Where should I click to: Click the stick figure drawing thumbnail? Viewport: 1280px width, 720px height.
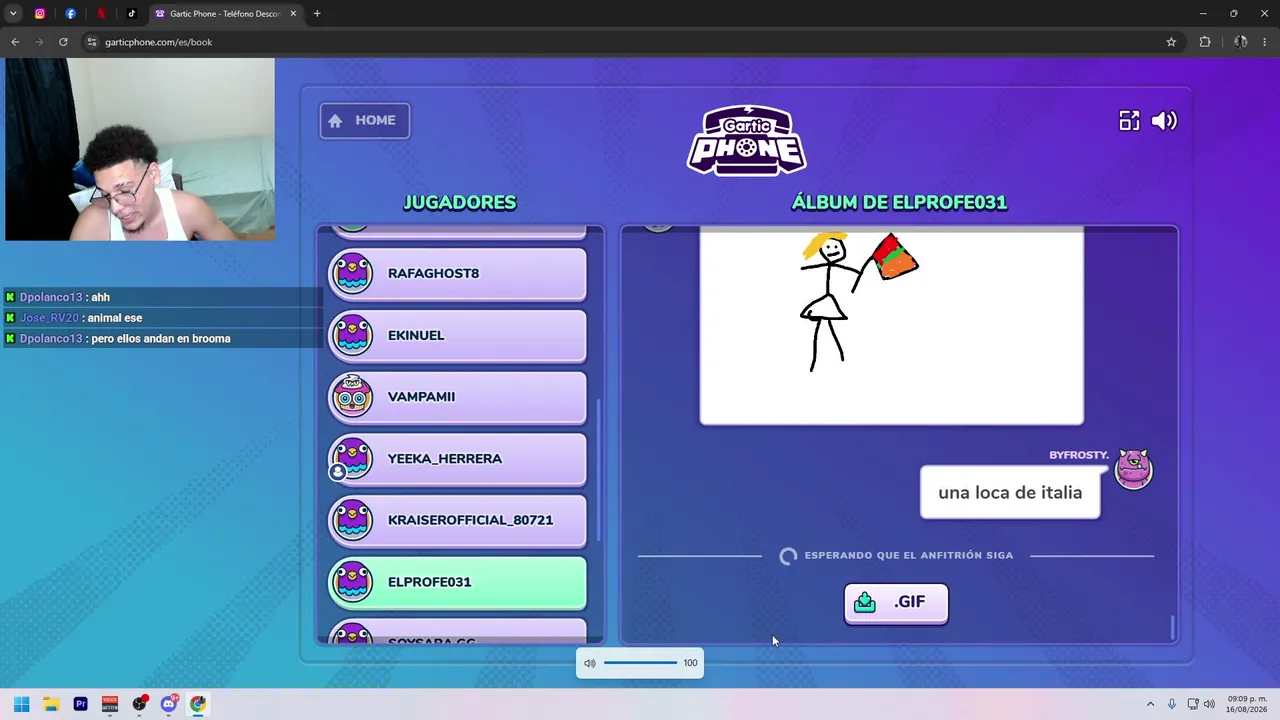pyautogui.click(x=891, y=327)
